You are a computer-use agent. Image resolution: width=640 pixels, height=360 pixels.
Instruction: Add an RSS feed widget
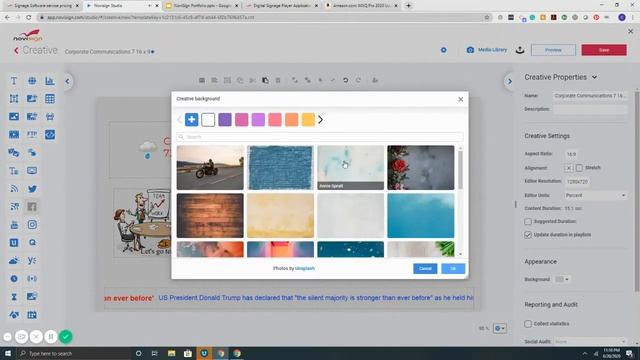(x=14, y=189)
